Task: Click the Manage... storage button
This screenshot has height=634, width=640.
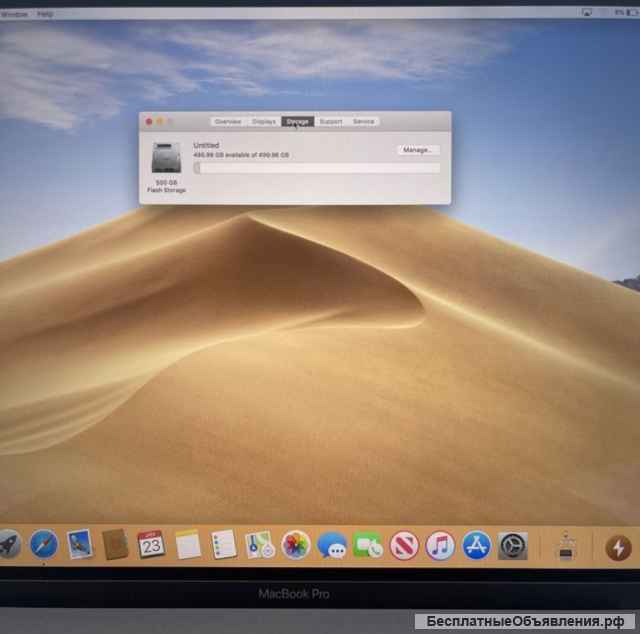Action: pos(418,150)
